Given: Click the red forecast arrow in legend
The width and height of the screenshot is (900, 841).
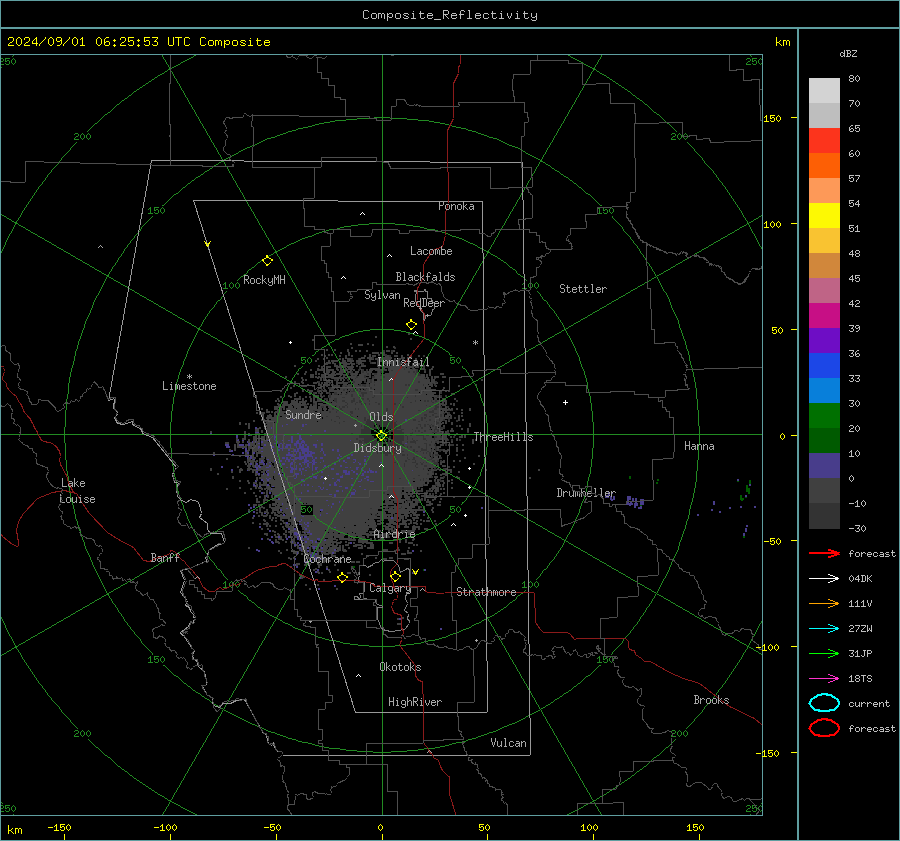Looking at the screenshot, I should [824, 553].
